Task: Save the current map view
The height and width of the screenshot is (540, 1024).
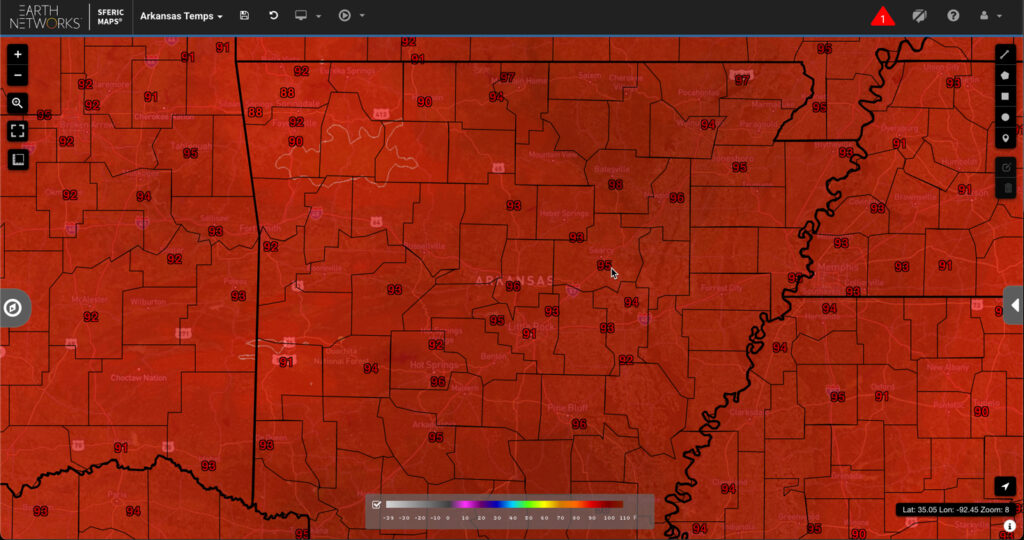Action: [x=245, y=16]
